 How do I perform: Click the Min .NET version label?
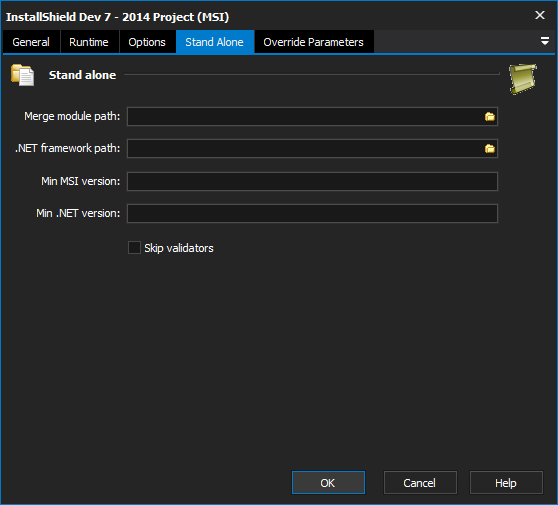click(78, 214)
